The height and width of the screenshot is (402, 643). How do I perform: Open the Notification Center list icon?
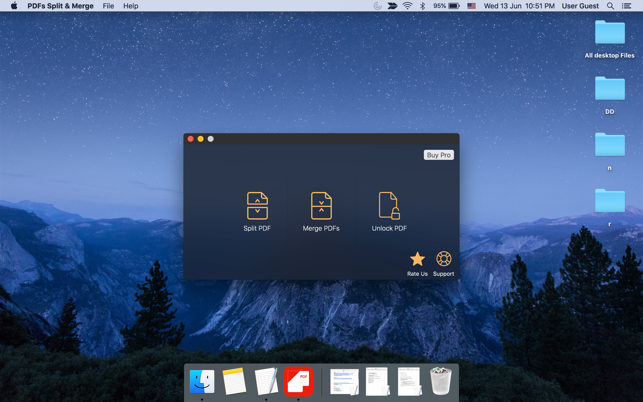point(627,6)
